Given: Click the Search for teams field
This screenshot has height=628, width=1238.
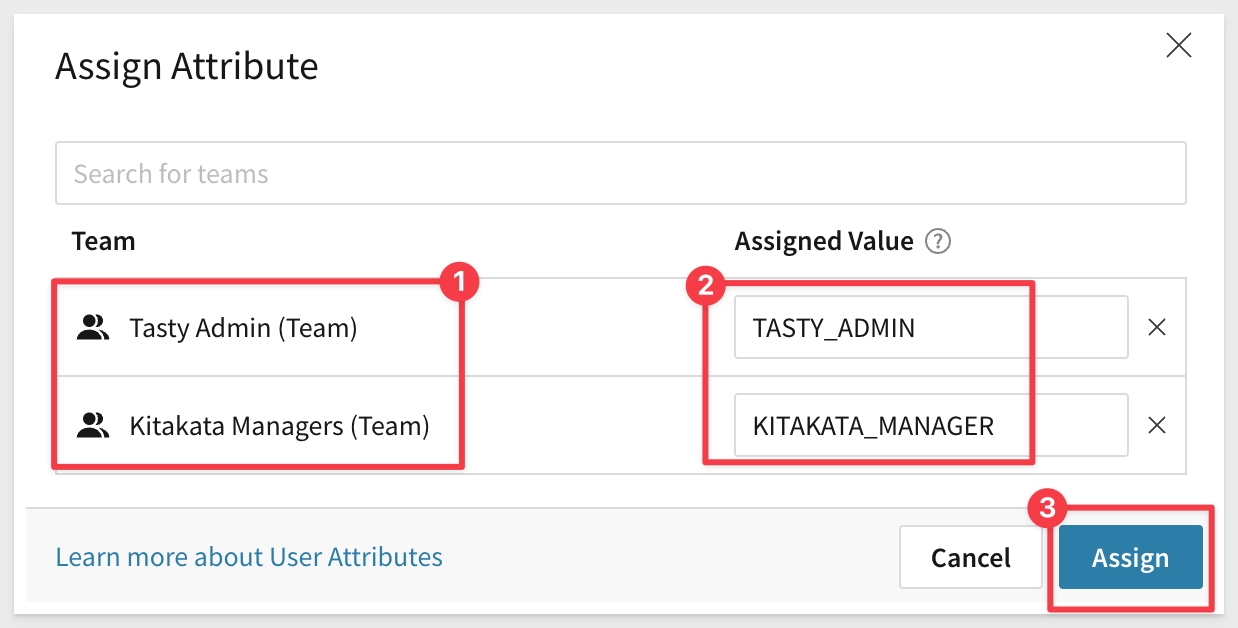Looking at the screenshot, I should pyautogui.click(x=620, y=174).
